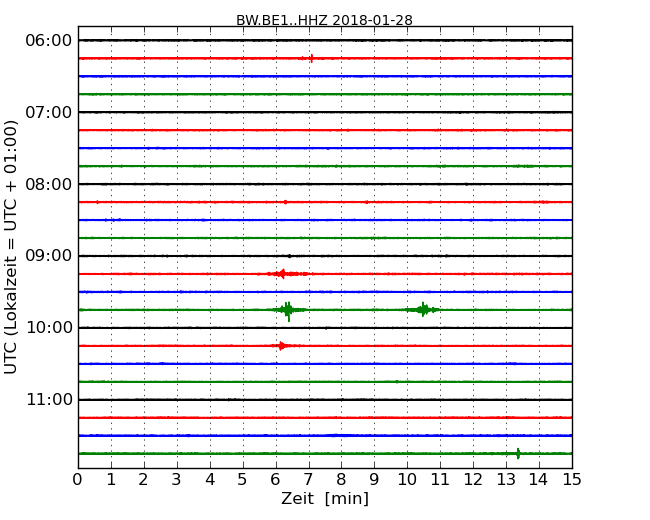Click the large green event near minute 6

click(288, 310)
